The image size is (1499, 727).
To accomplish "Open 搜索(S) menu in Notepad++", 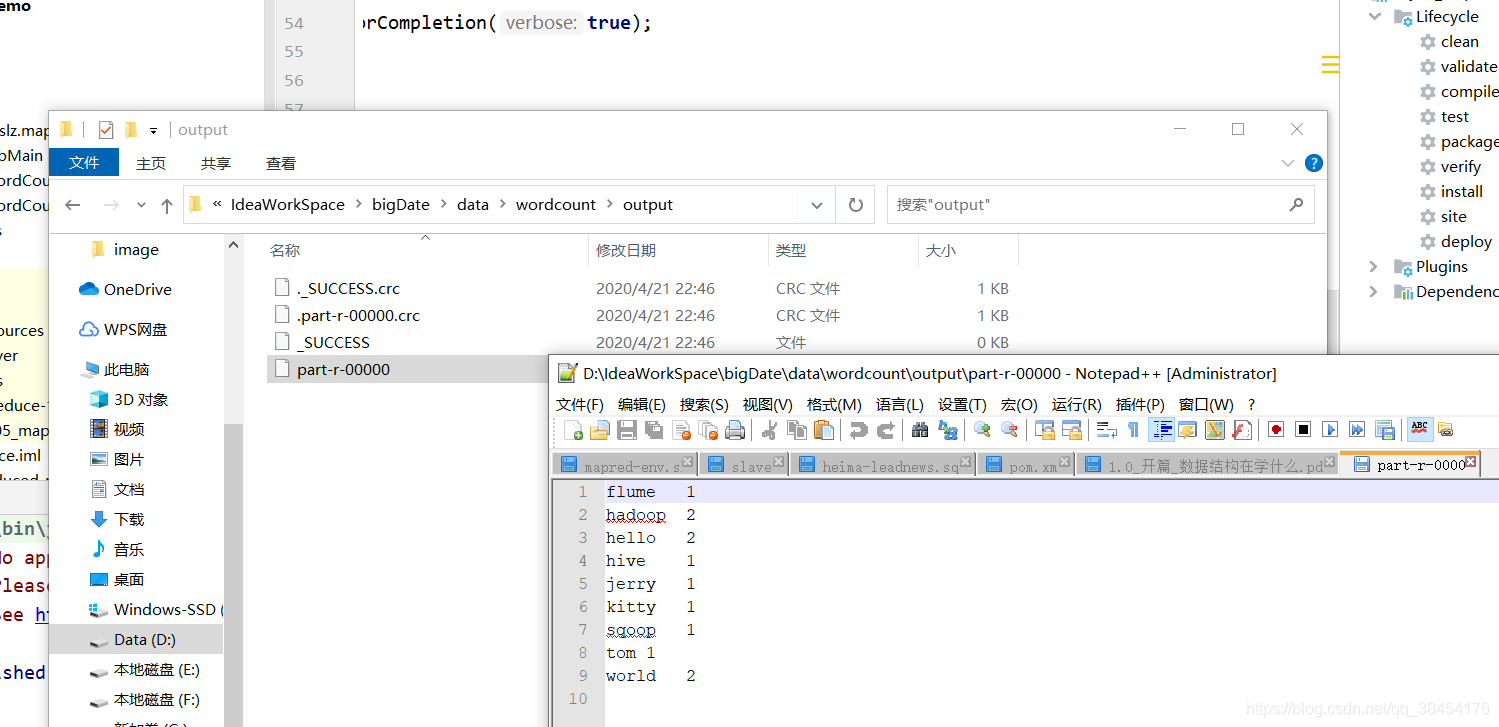I will point(704,404).
